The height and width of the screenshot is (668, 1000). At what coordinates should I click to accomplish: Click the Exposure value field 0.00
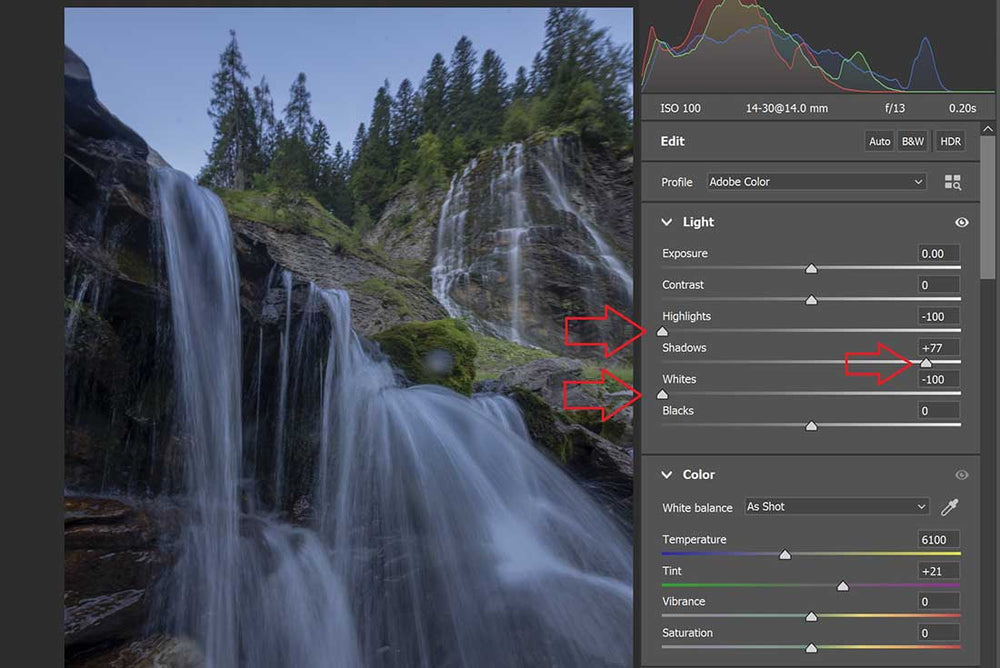(938, 253)
